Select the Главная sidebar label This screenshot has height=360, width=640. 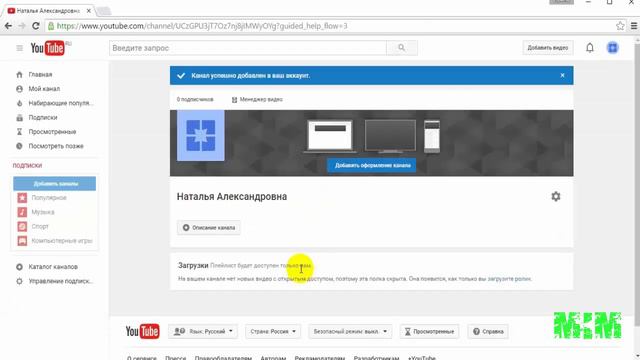pyautogui.click(x=40, y=75)
